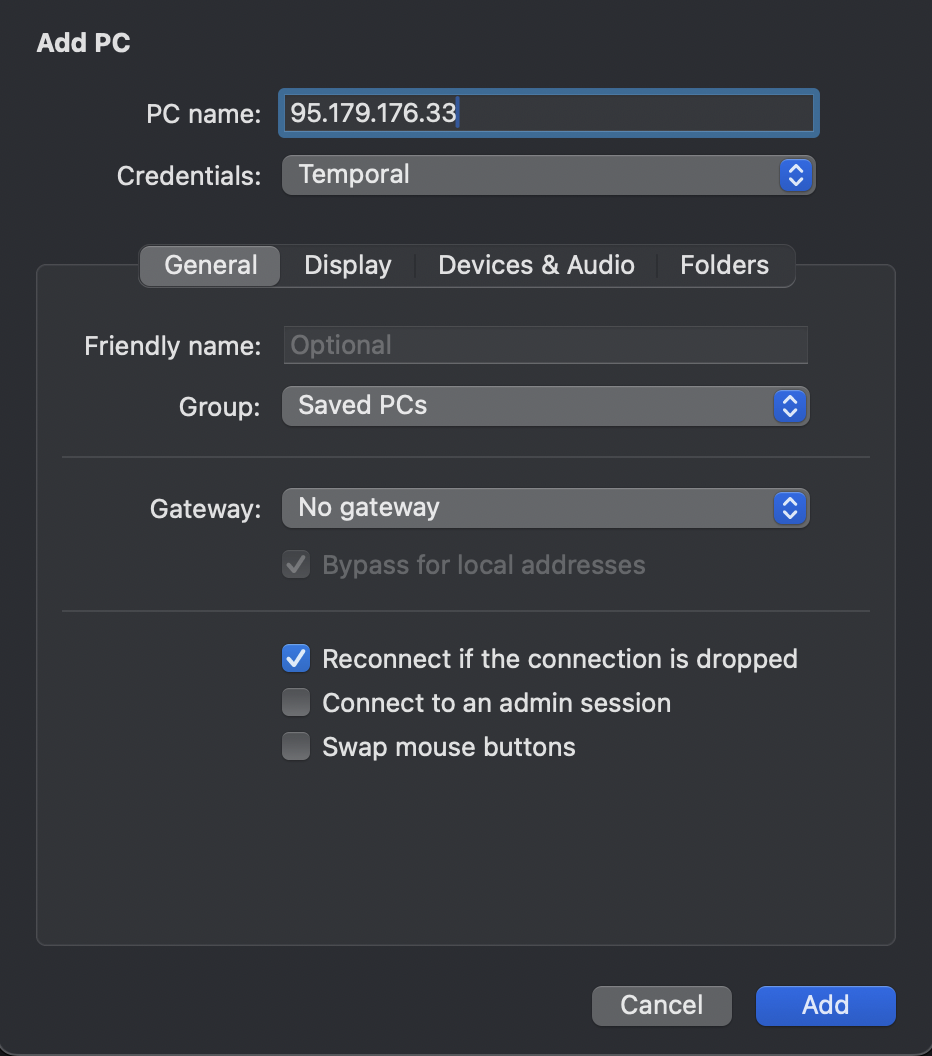Switch to the Display tab
932x1056 pixels.
tap(347, 266)
